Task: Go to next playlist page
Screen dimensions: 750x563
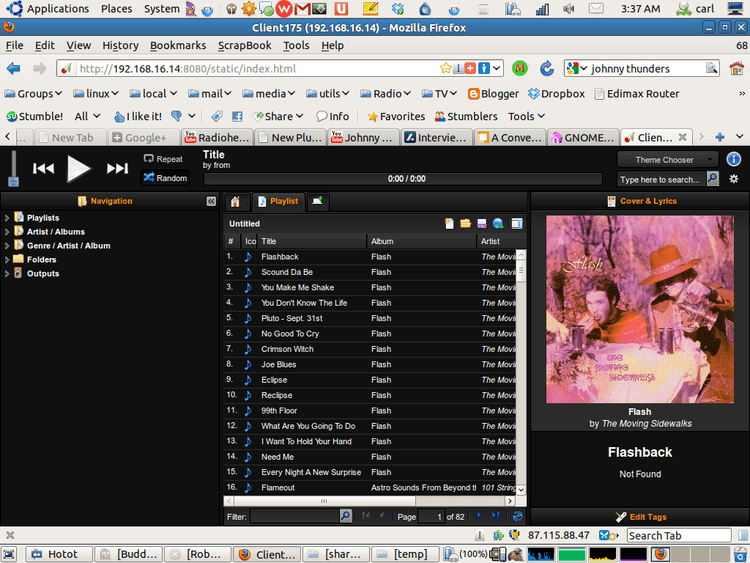Action: 479,516
